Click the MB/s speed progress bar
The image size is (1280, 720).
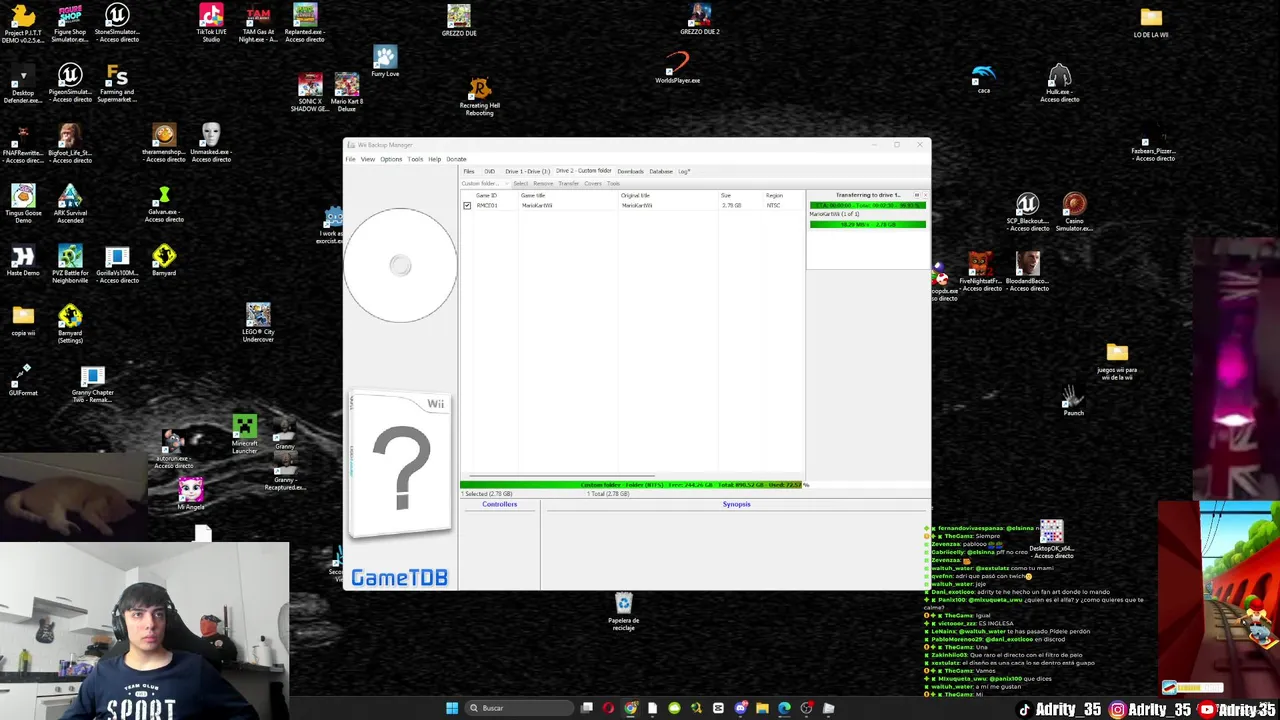(x=867, y=224)
